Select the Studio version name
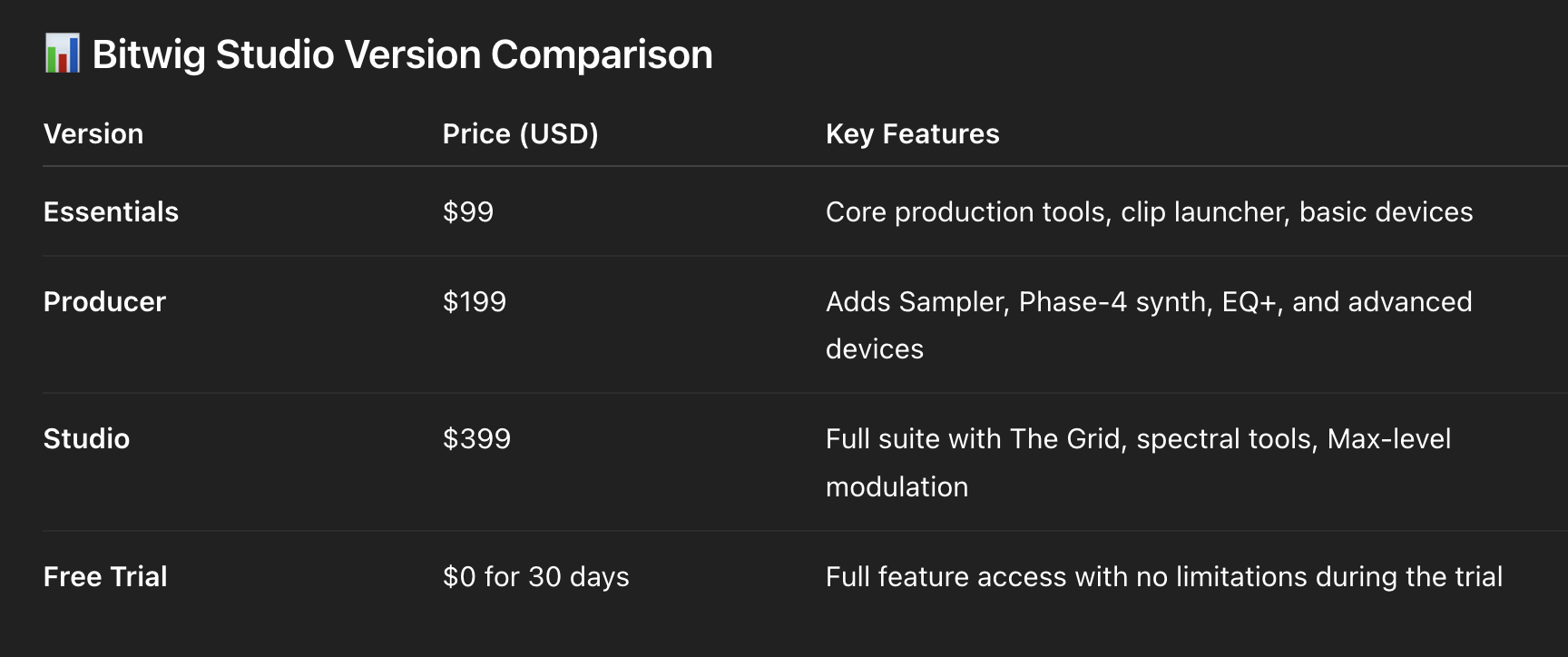Image resolution: width=1568 pixels, height=657 pixels. 86,439
